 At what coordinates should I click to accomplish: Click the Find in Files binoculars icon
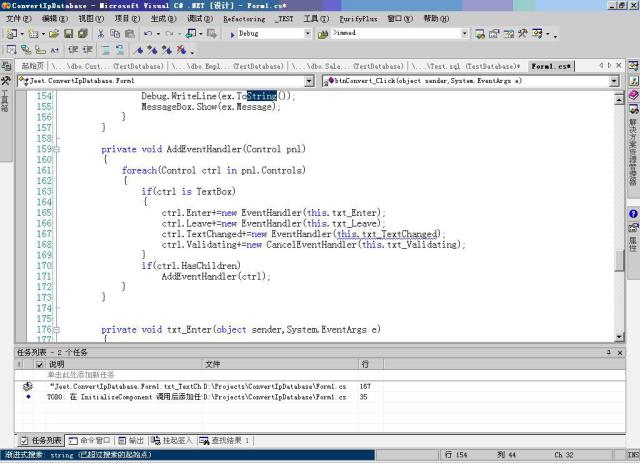(x=323, y=34)
